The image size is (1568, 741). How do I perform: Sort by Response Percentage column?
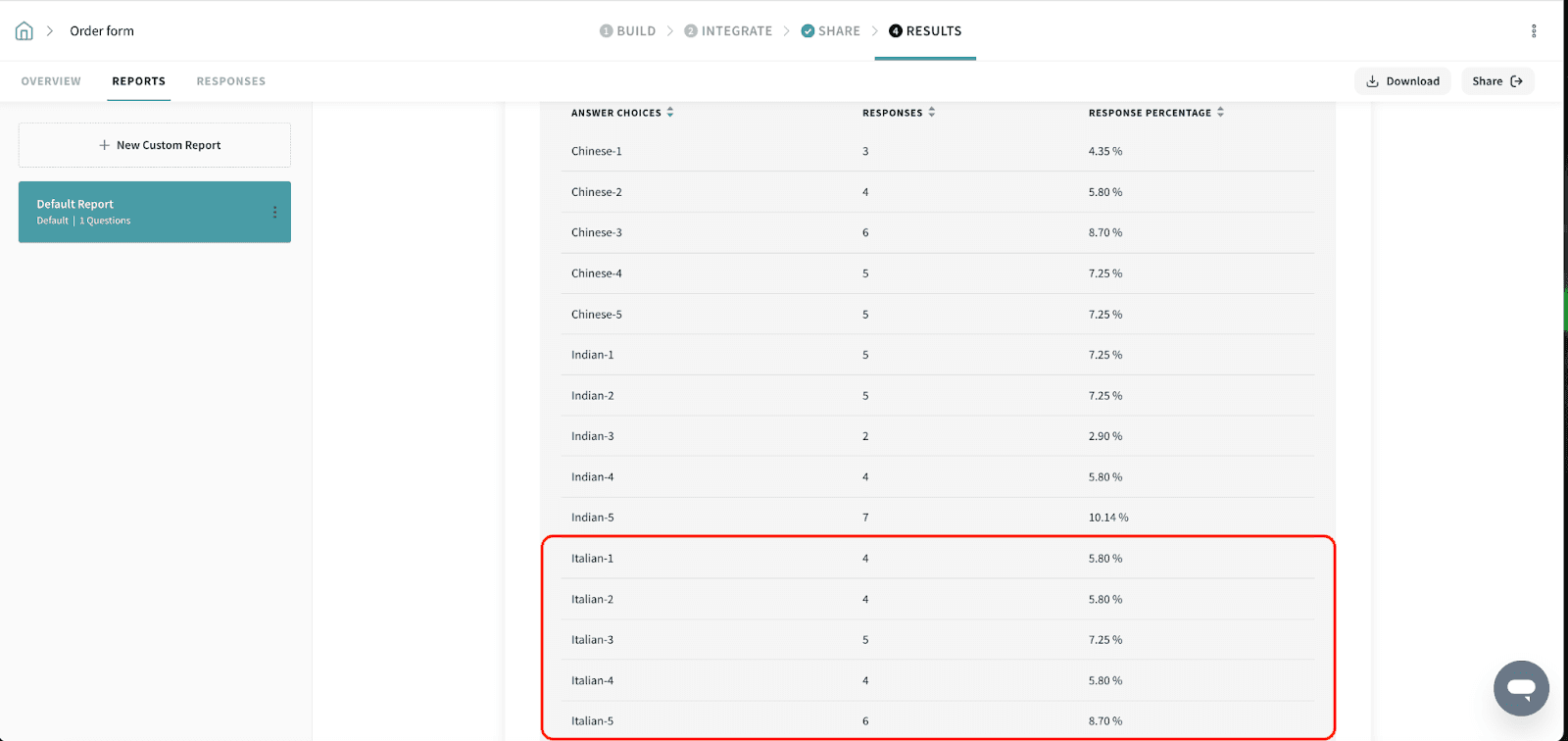(x=1220, y=113)
